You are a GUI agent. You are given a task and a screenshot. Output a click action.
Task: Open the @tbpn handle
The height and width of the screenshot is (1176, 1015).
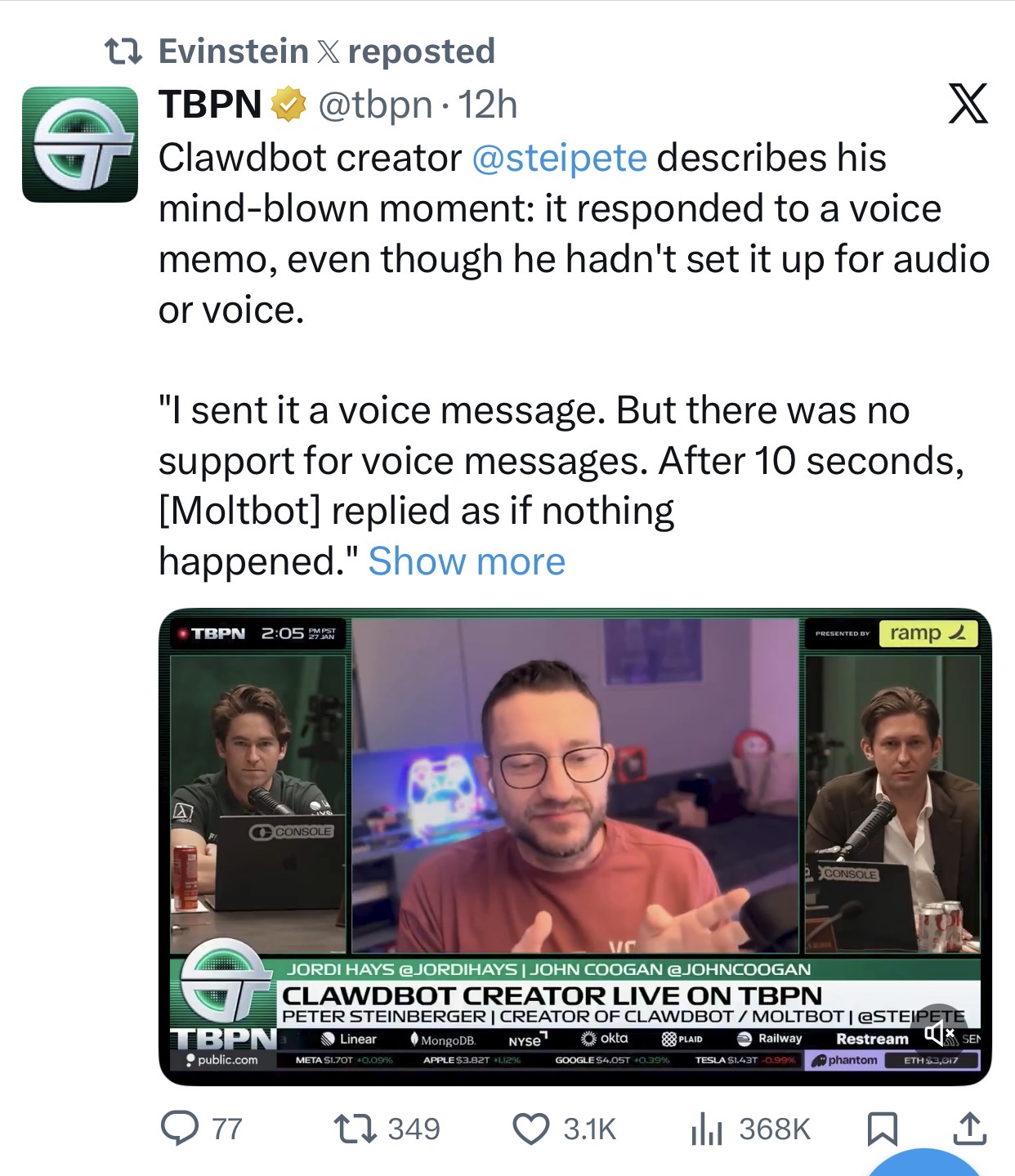[x=375, y=105]
